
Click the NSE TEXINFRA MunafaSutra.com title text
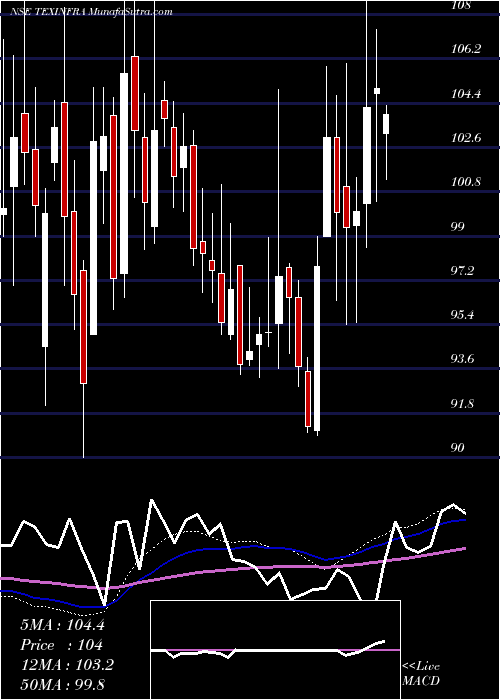tap(91, 12)
